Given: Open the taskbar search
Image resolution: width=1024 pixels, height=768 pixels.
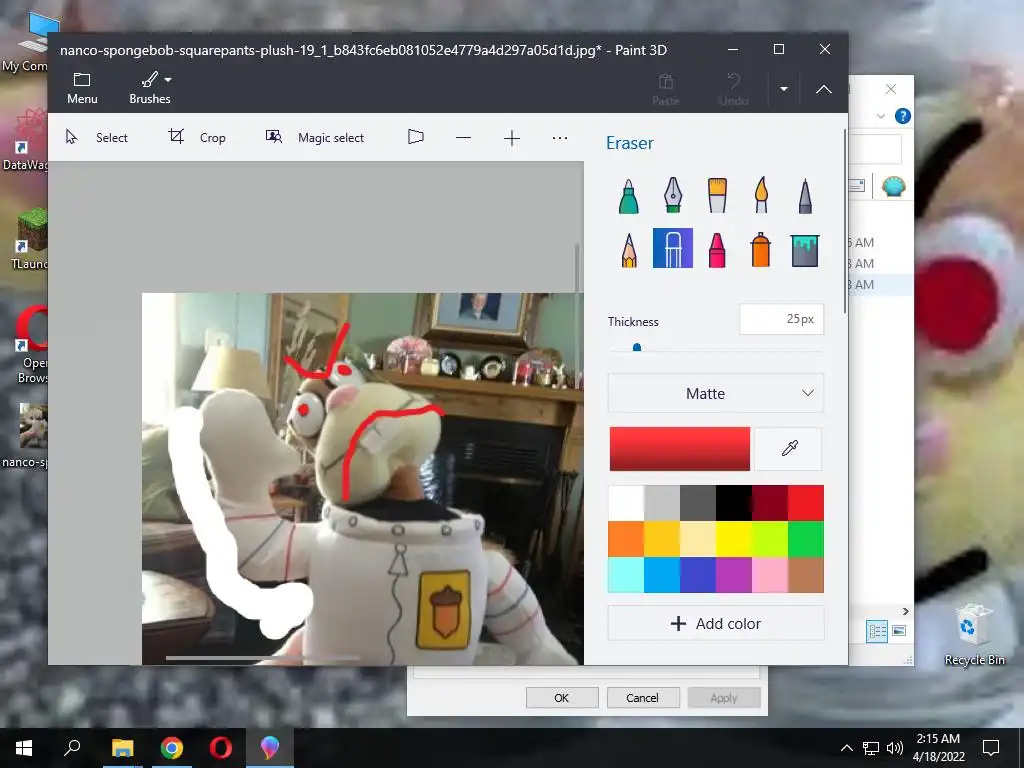Looking at the screenshot, I should (x=72, y=748).
